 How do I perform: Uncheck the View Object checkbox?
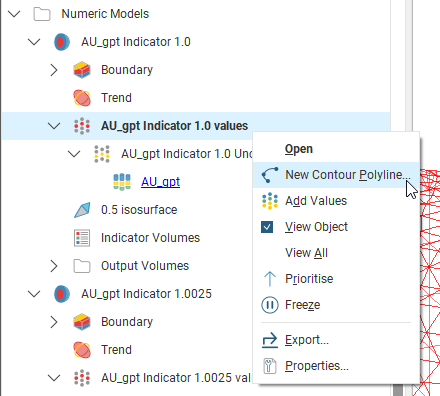[x=267, y=227]
